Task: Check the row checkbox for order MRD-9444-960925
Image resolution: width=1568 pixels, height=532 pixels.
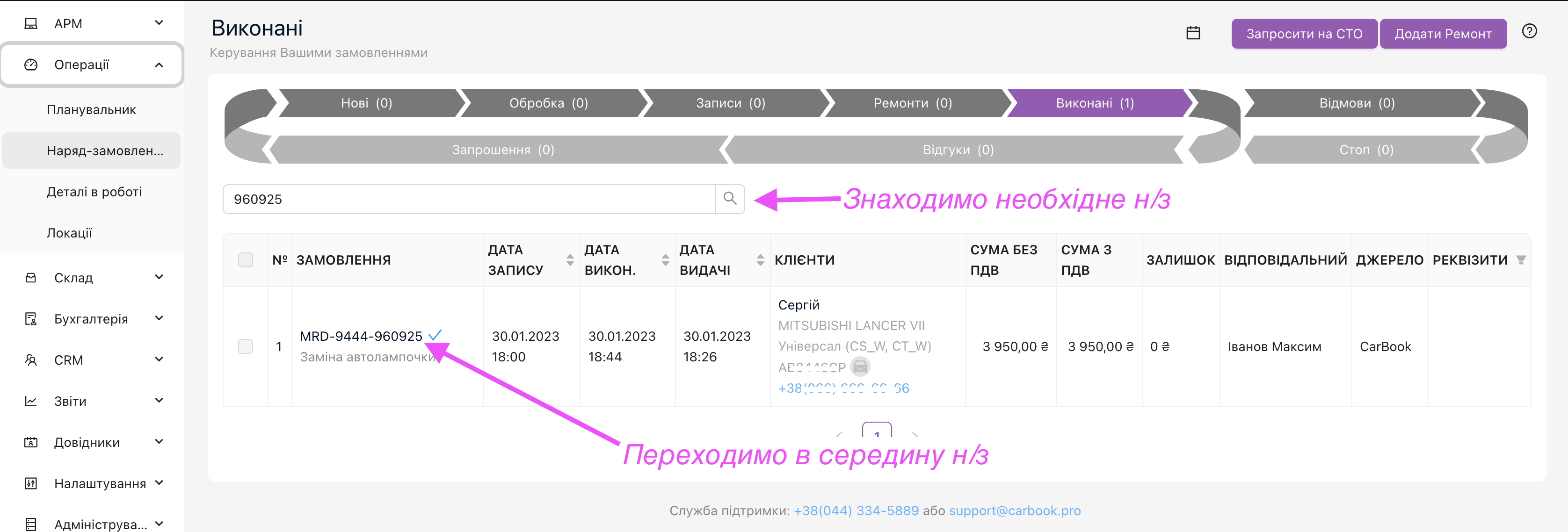Action: [245, 346]
